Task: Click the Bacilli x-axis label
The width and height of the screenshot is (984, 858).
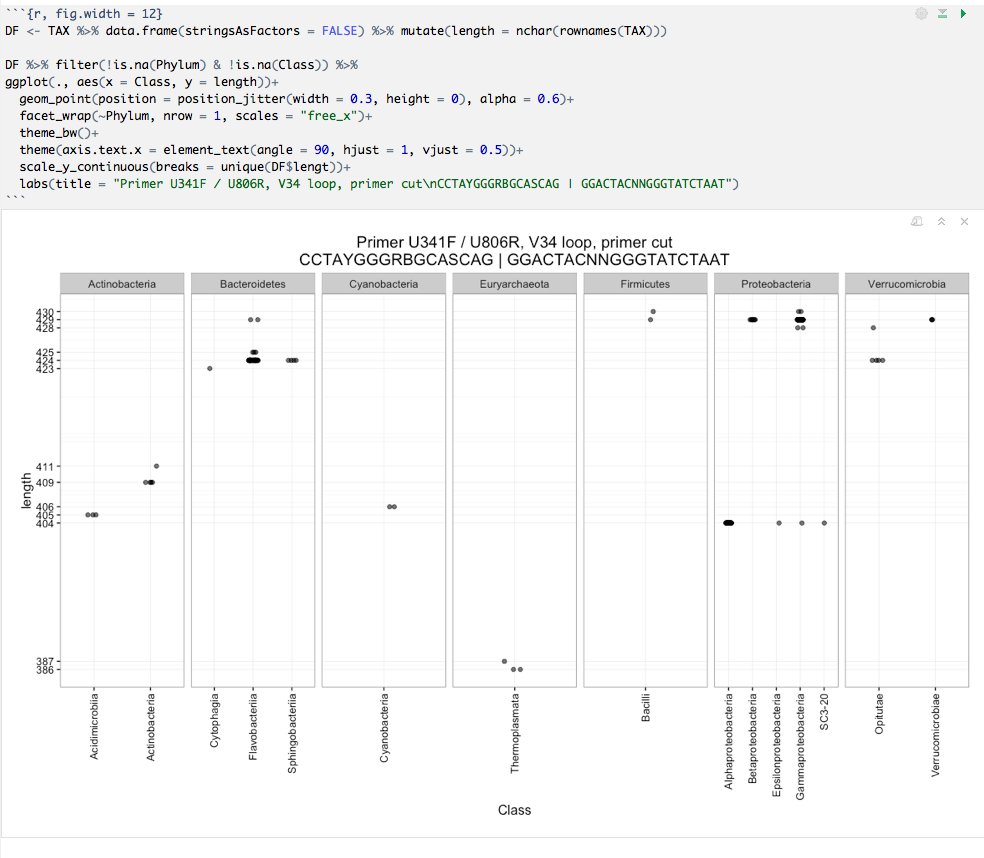Action: point(645,707)
